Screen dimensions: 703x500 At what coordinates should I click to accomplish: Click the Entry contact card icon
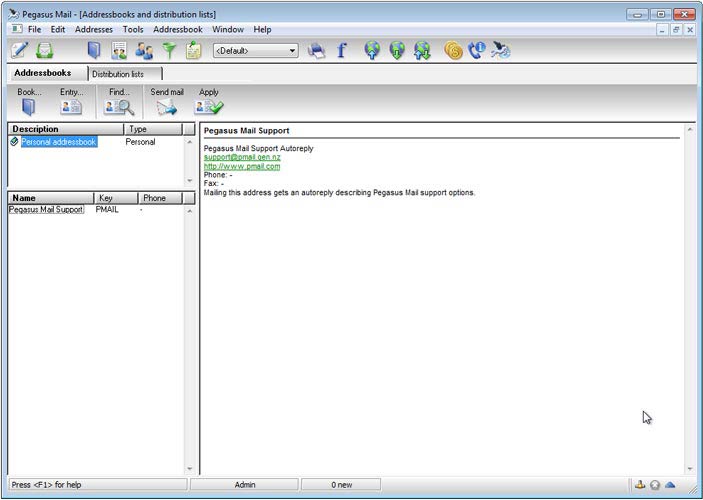[x=71, y=107]
